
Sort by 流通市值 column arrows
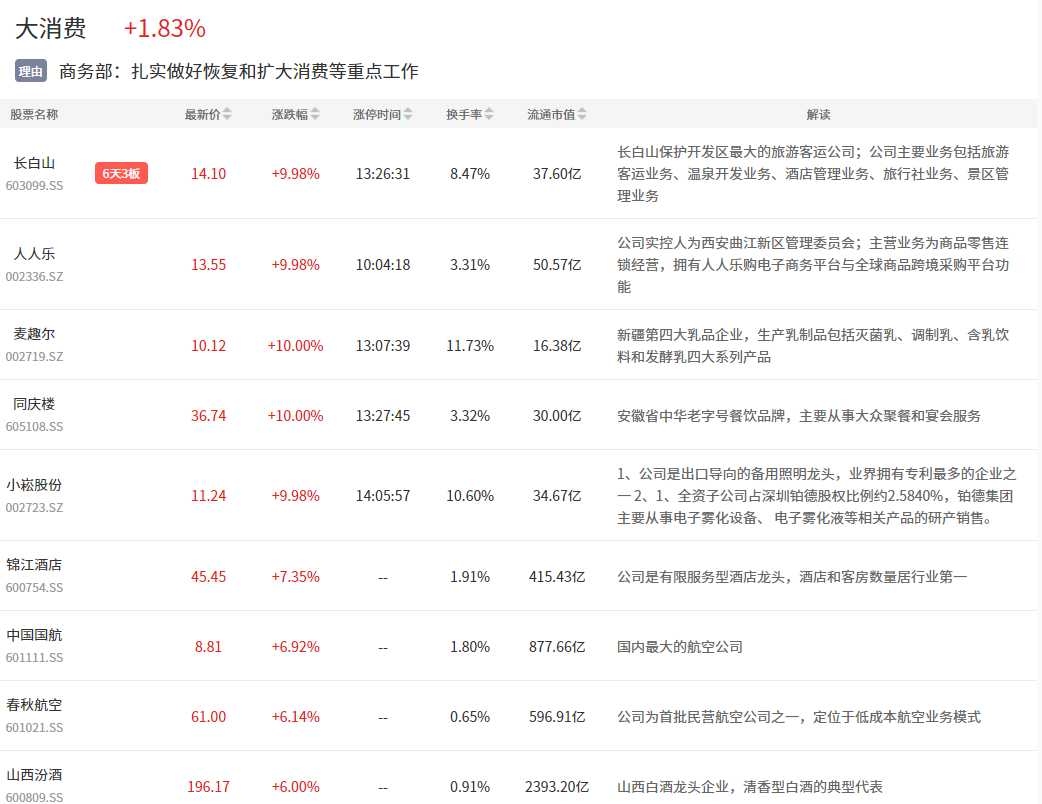[582, 114]
